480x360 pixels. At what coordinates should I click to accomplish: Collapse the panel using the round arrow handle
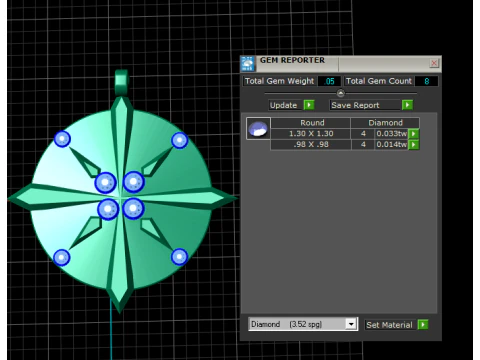click(340, 93)
